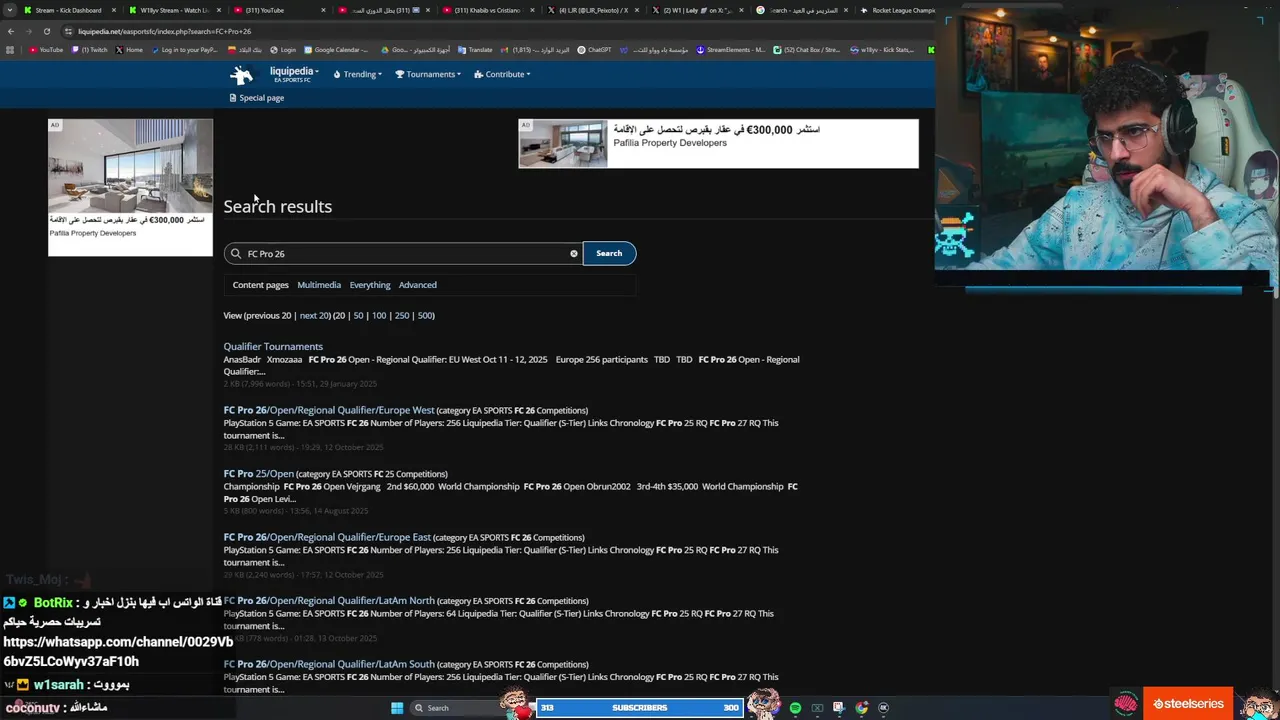Show 100 results per page
The width and height of the screenshot is (1280, 720).
(379, 315)
